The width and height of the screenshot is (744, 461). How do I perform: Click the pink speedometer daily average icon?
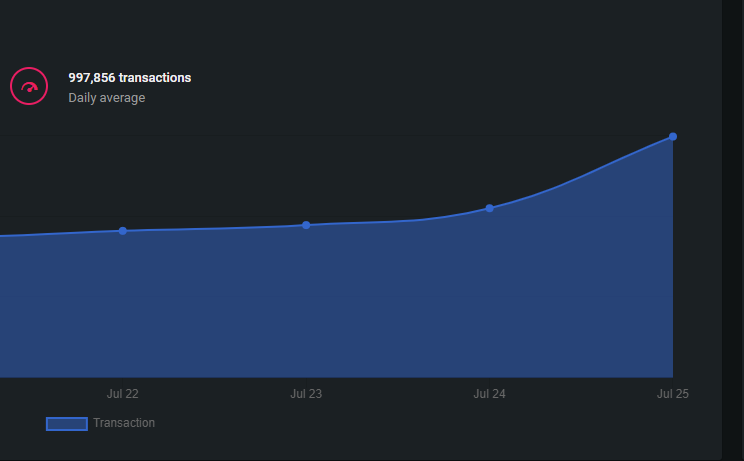29,86
